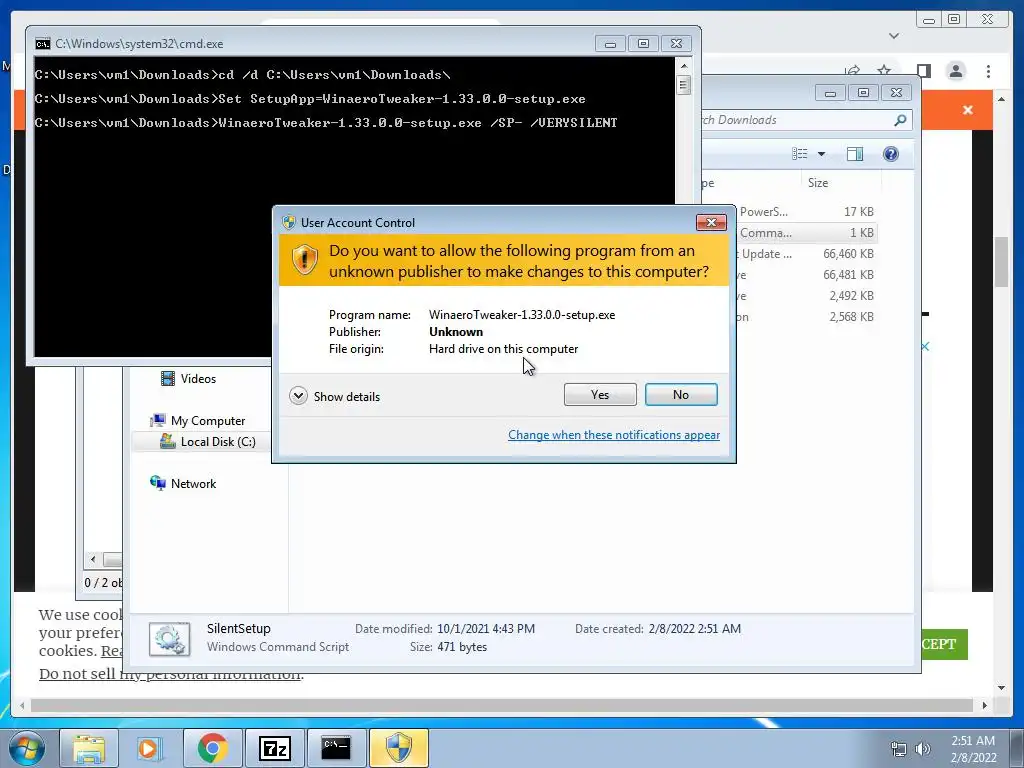Viewport: 1024px width, 768px height.
Task: Open Chrome tab search chevron
Action: [x=894, y=36]
